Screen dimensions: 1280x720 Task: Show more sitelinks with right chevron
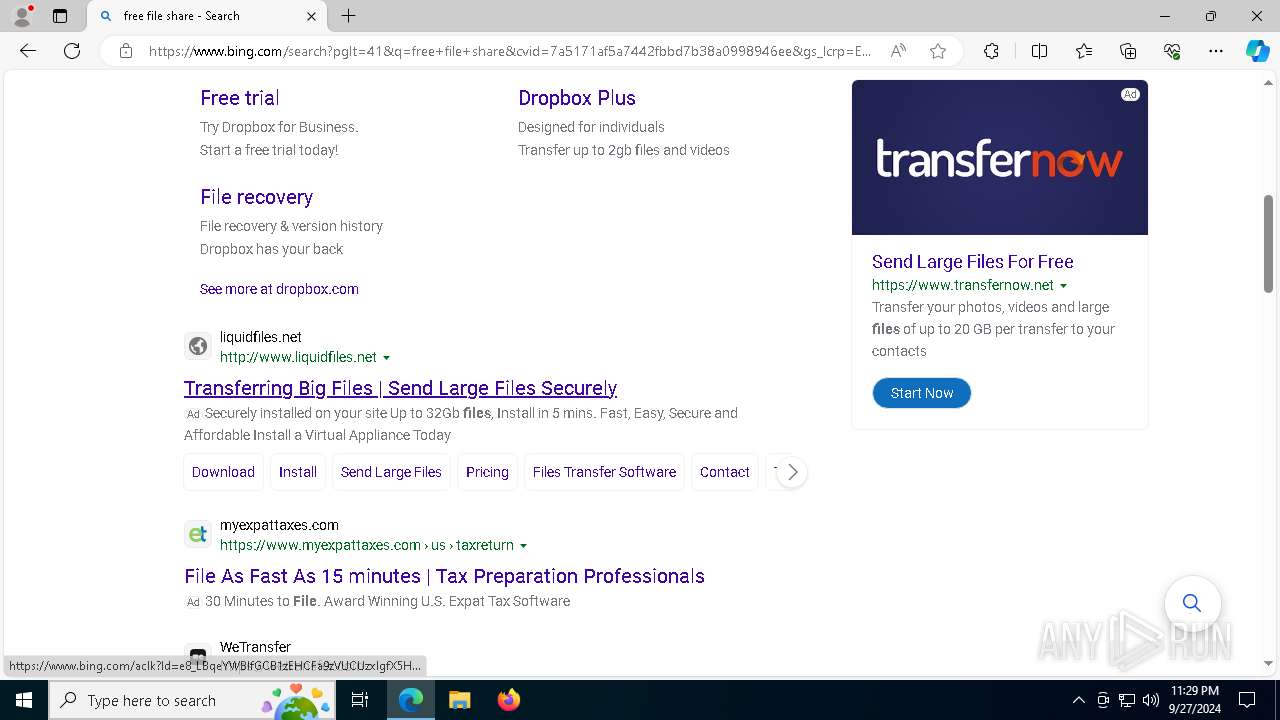[x=792, y=472]
